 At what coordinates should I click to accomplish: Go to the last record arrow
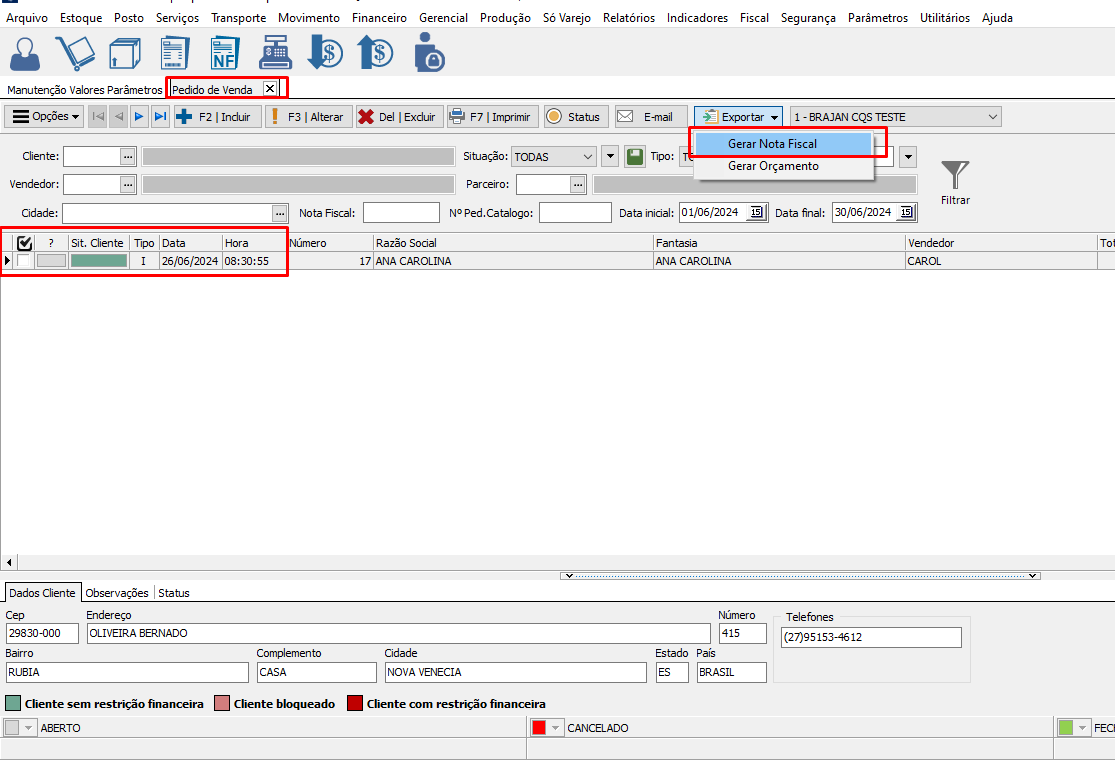(x=160, y=117)
